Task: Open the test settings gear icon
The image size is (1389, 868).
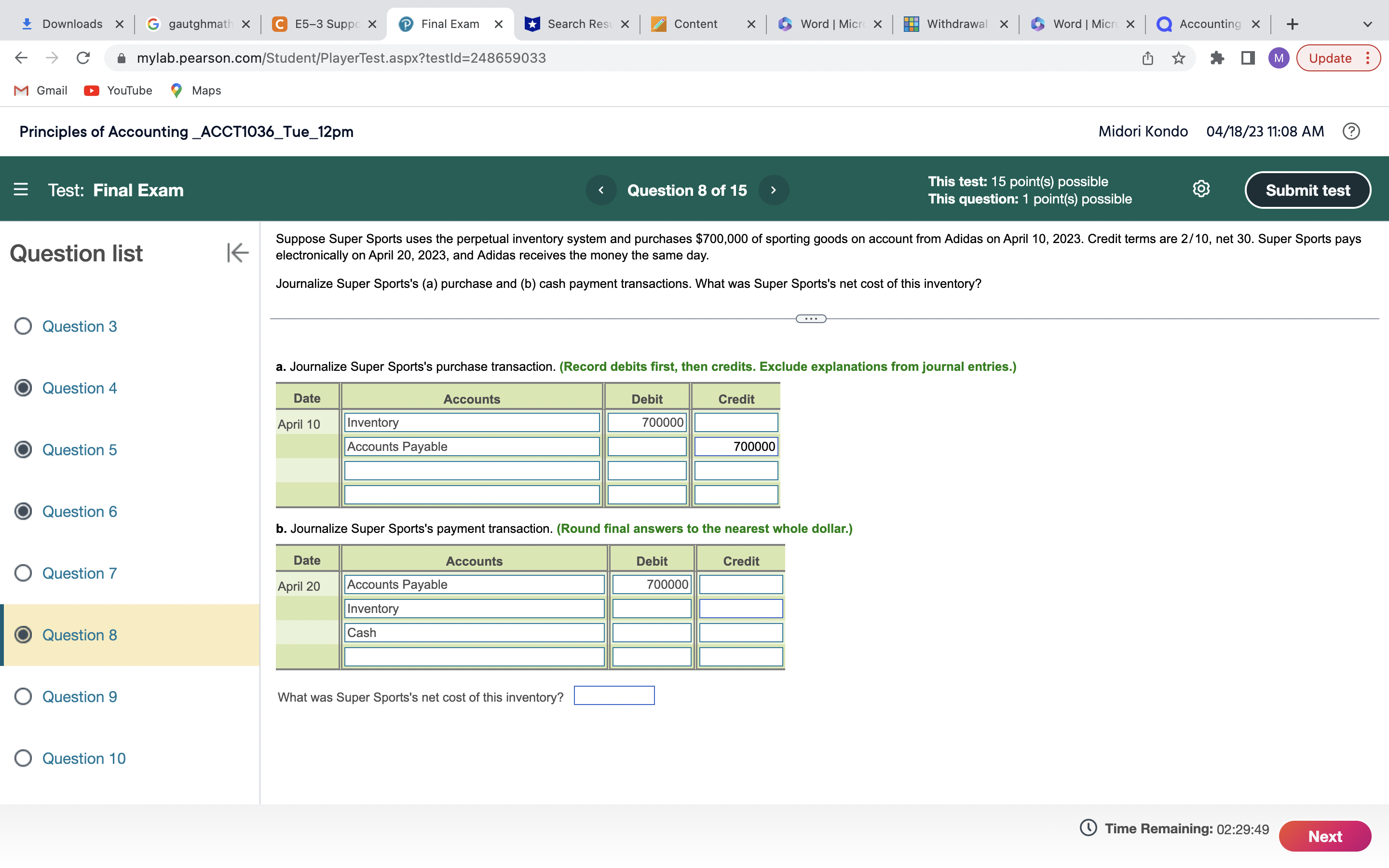Action: tap(1201, 189)
